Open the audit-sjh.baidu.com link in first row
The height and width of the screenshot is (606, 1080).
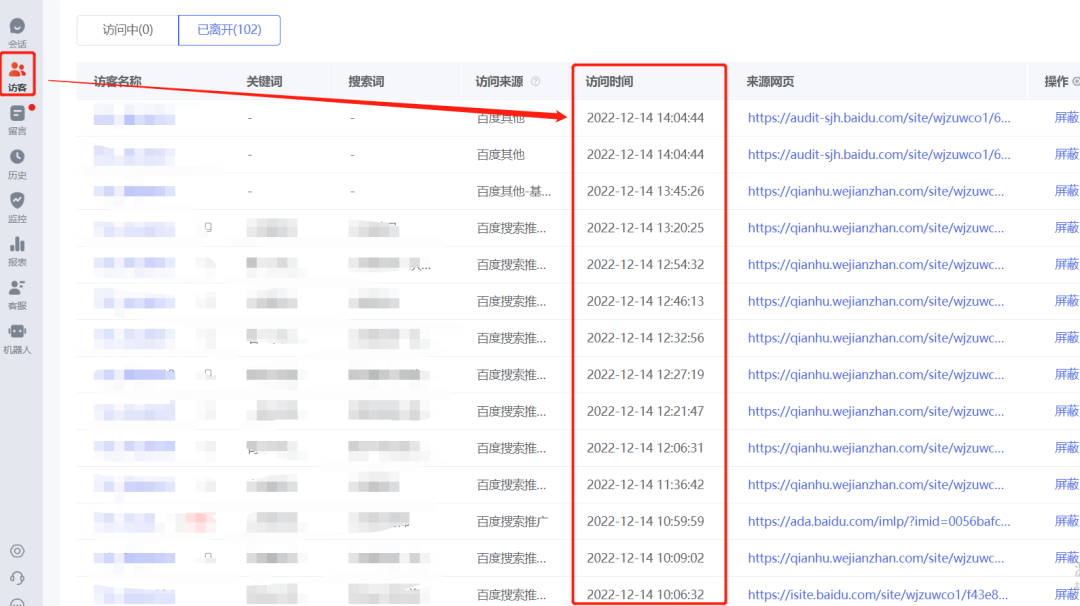879,118
